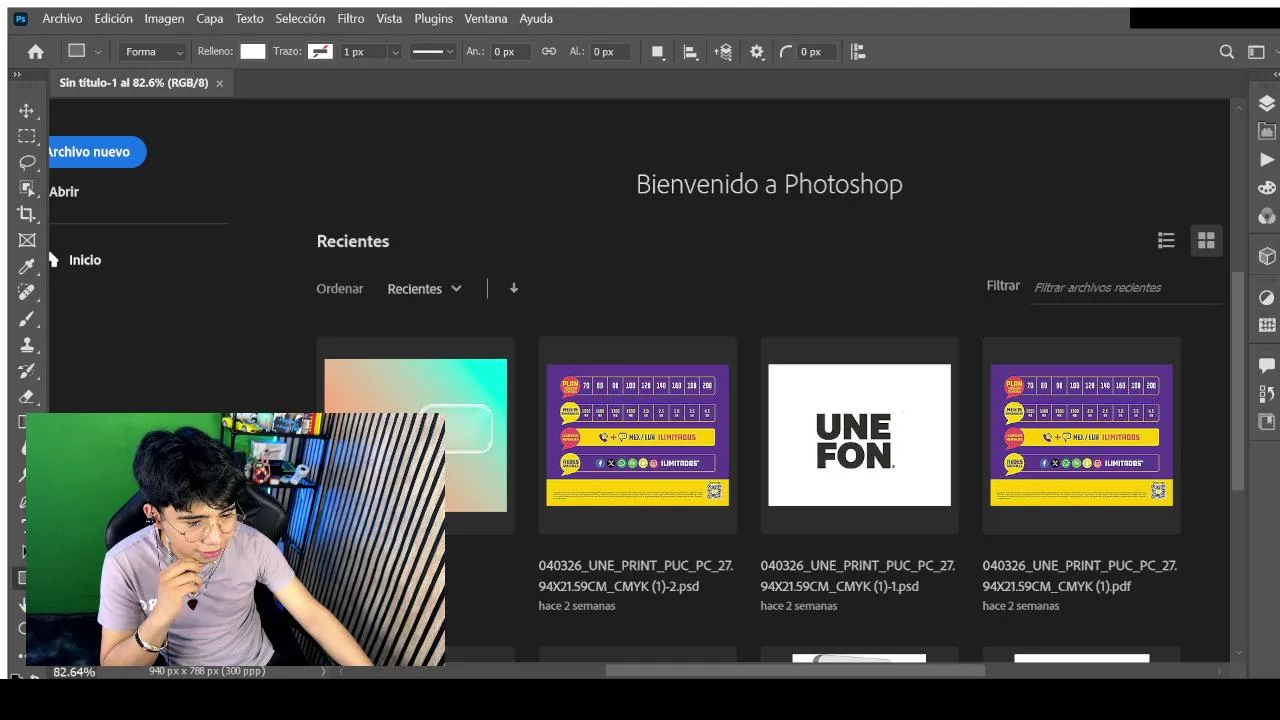The image size is (1280, 720).
Task: Click the Relleno fill color swatch
Action: tap(253, 52)
